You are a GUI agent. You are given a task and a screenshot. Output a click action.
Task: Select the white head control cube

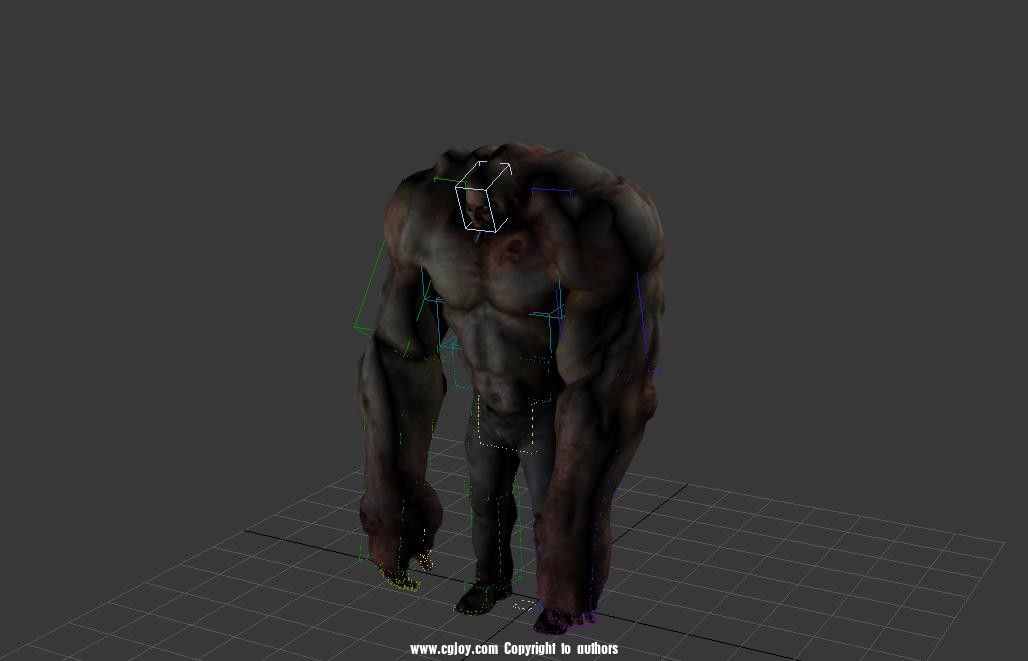(483, 197)
